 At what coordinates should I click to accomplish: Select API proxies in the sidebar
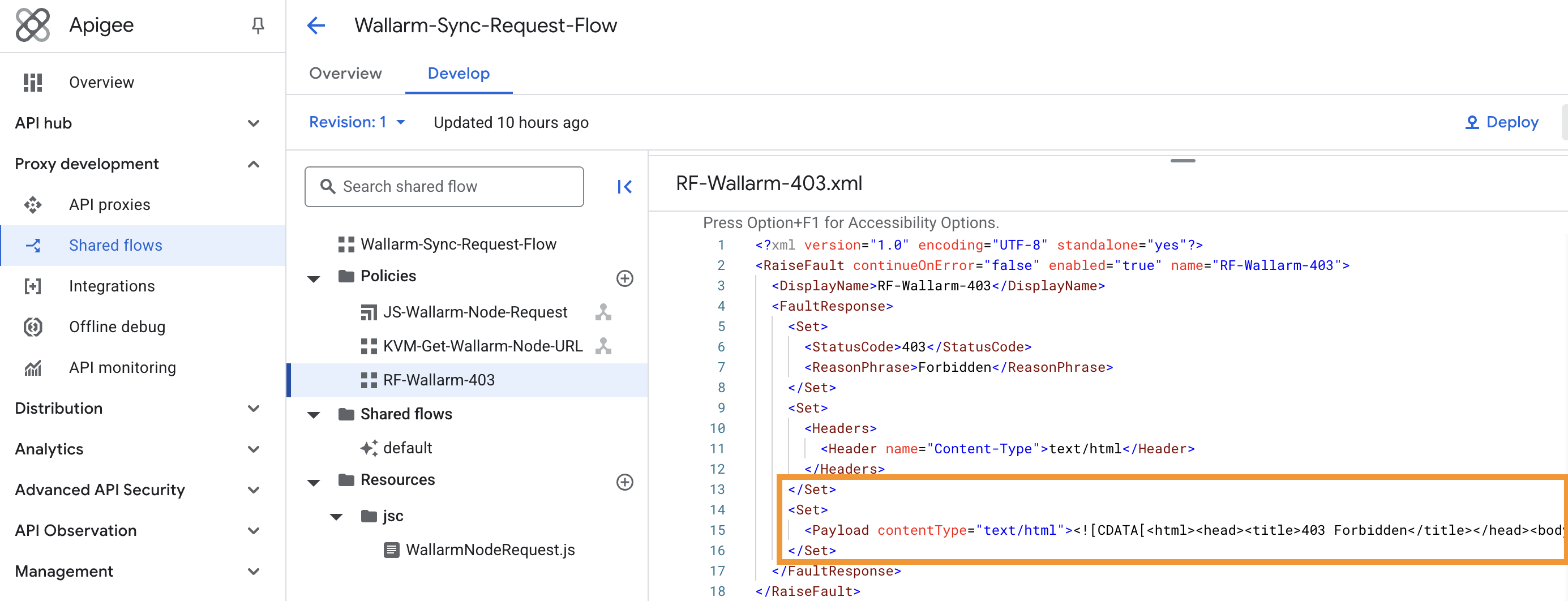pos(109,204)
